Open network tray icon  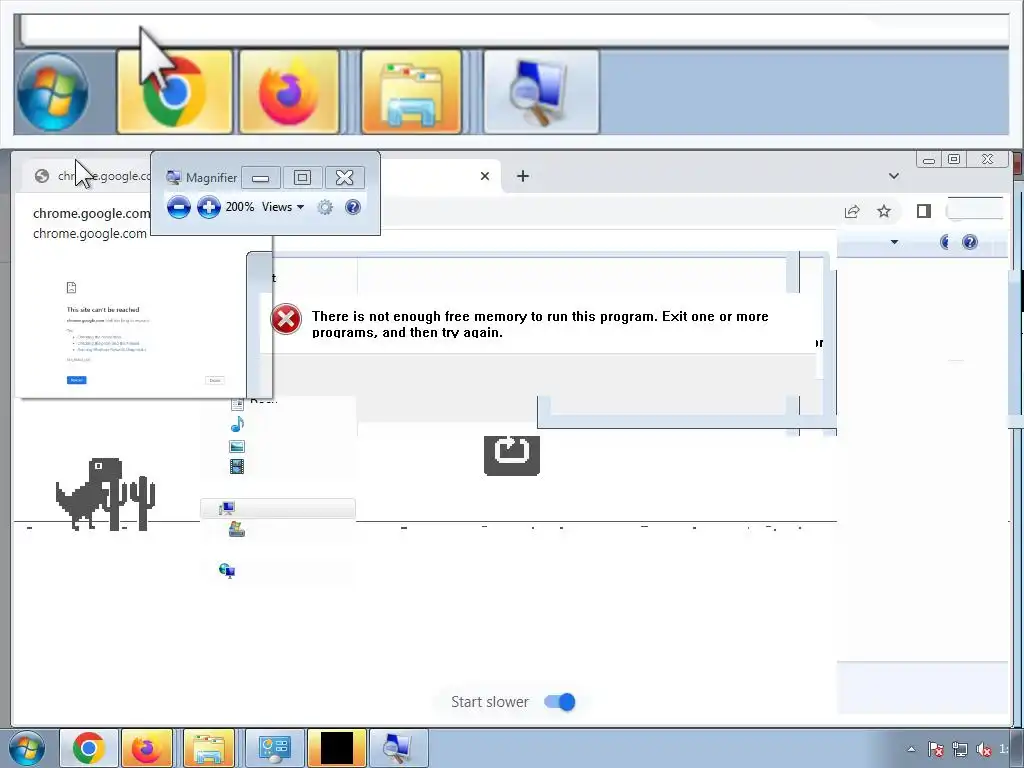click(x=959, y=749)
